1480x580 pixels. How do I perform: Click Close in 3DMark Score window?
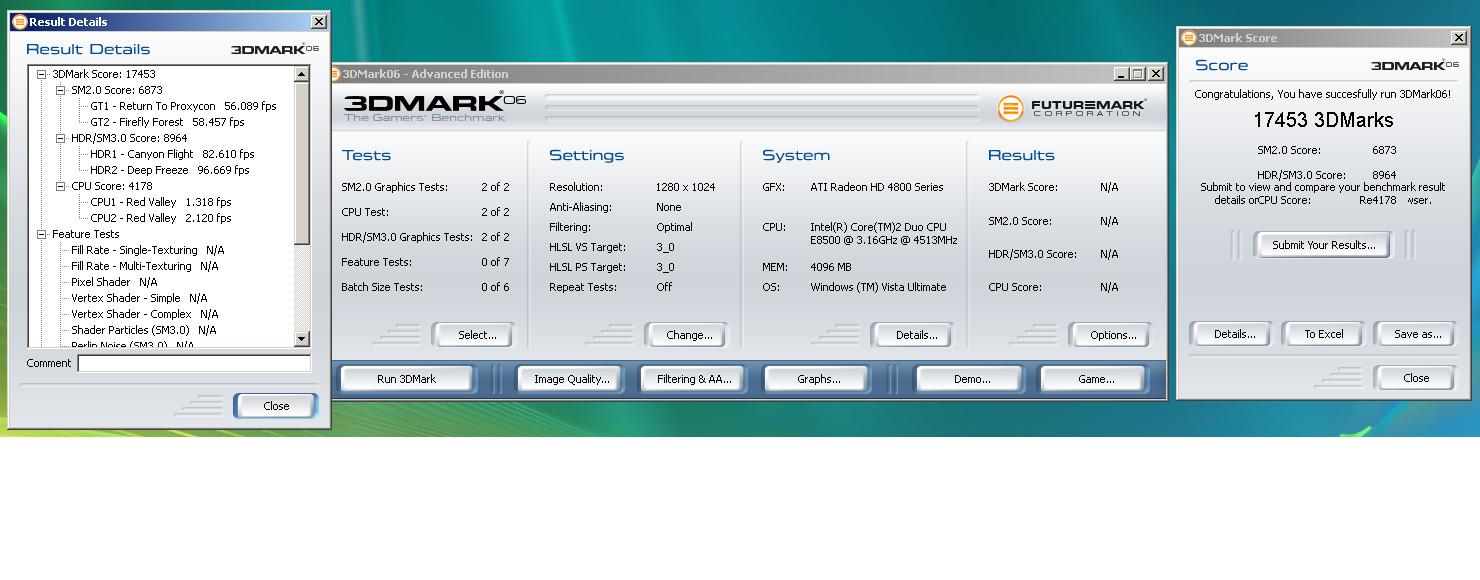[1416, 378]
